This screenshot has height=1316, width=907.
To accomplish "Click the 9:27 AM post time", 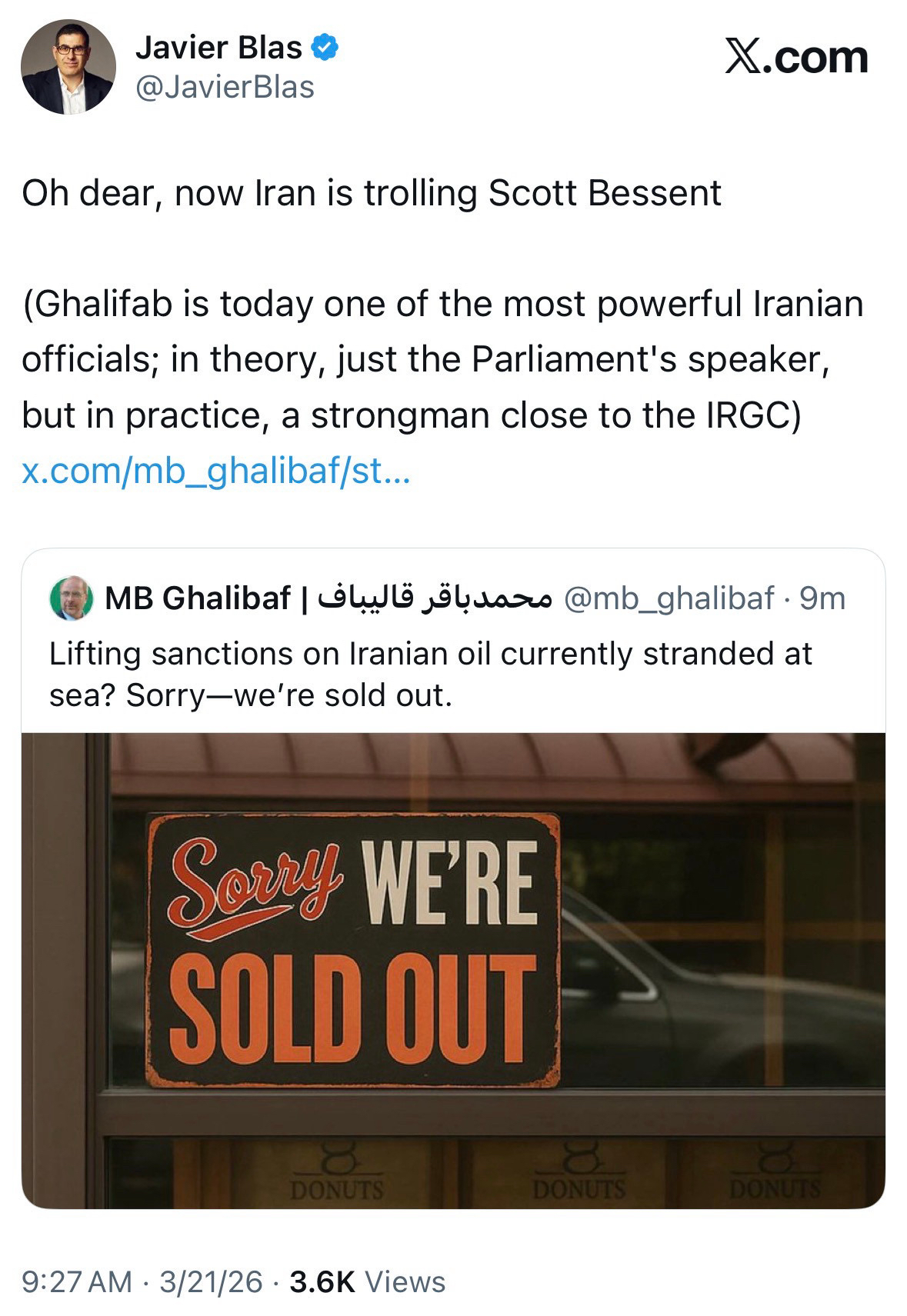I will coord(77,1281).
